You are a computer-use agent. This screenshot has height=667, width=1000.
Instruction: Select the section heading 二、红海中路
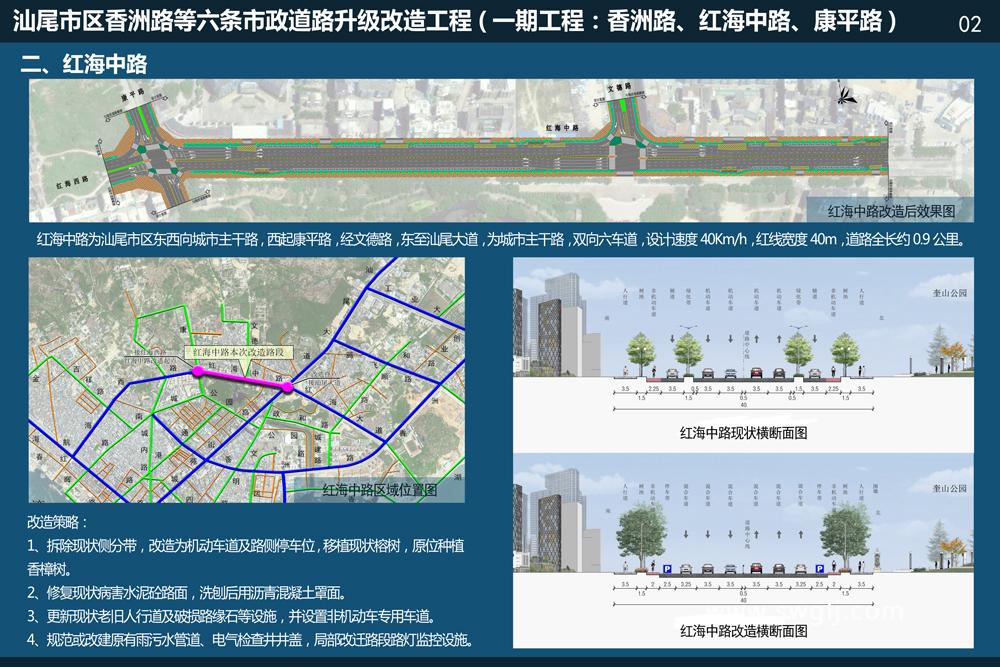pyautogui.click(x=85, y=65)
